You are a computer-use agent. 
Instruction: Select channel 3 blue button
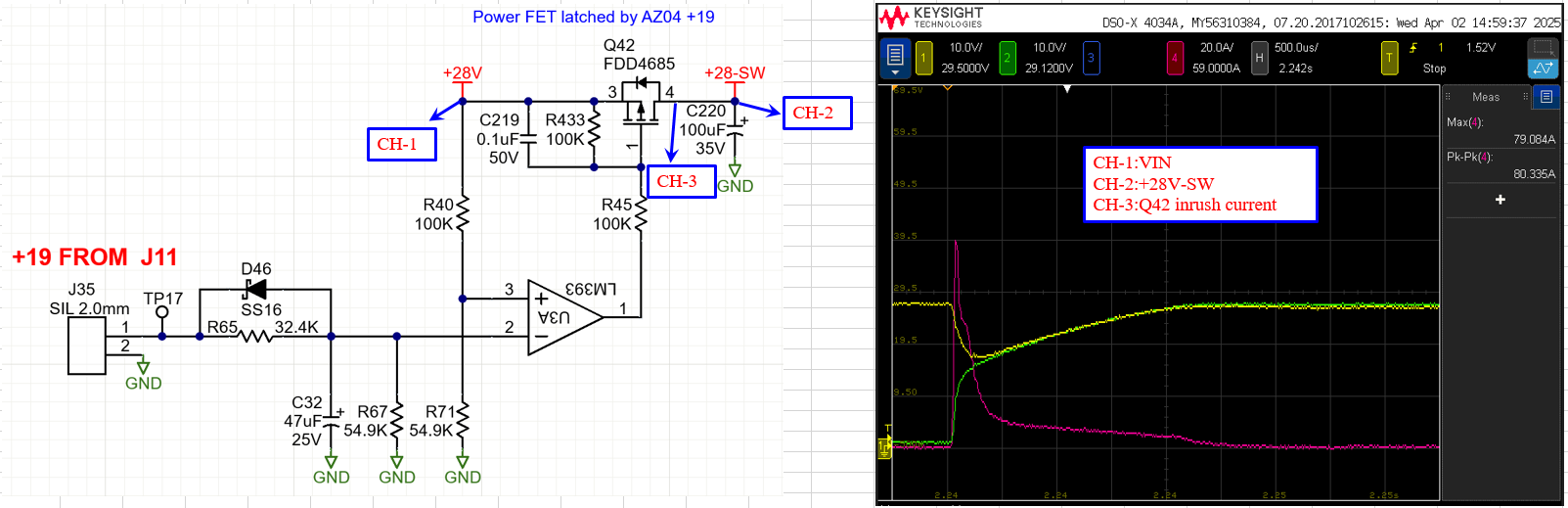1092,58
